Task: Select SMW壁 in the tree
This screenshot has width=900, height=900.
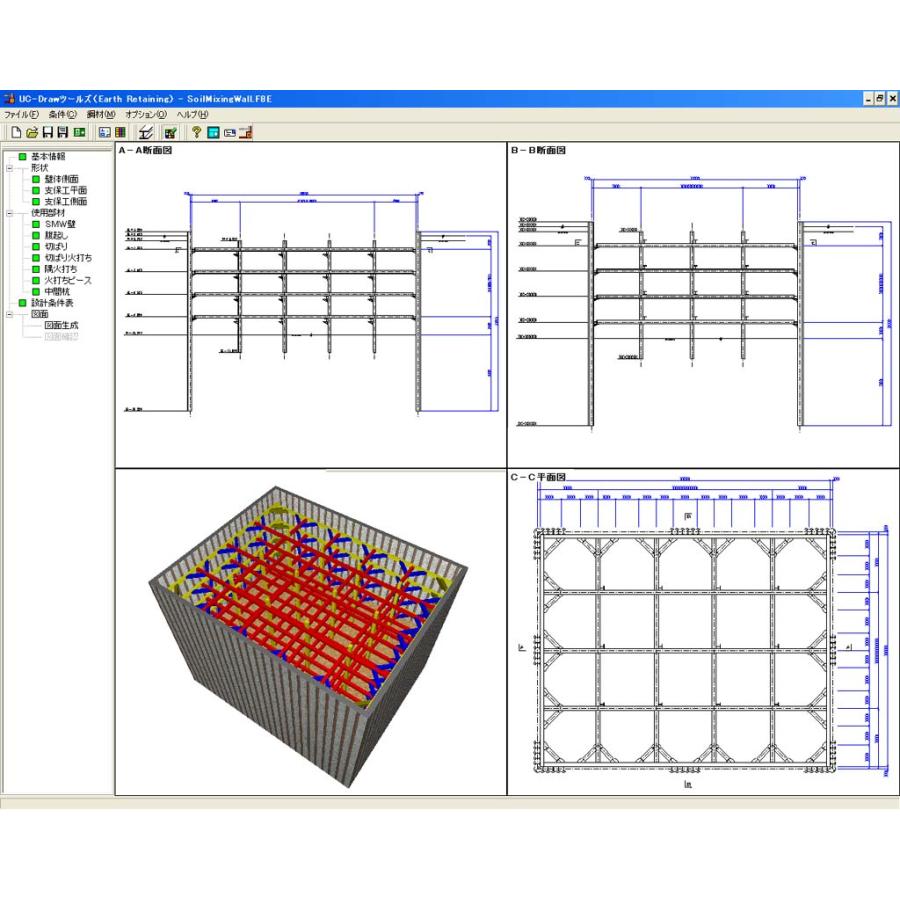Action: [x=60, y=224]
